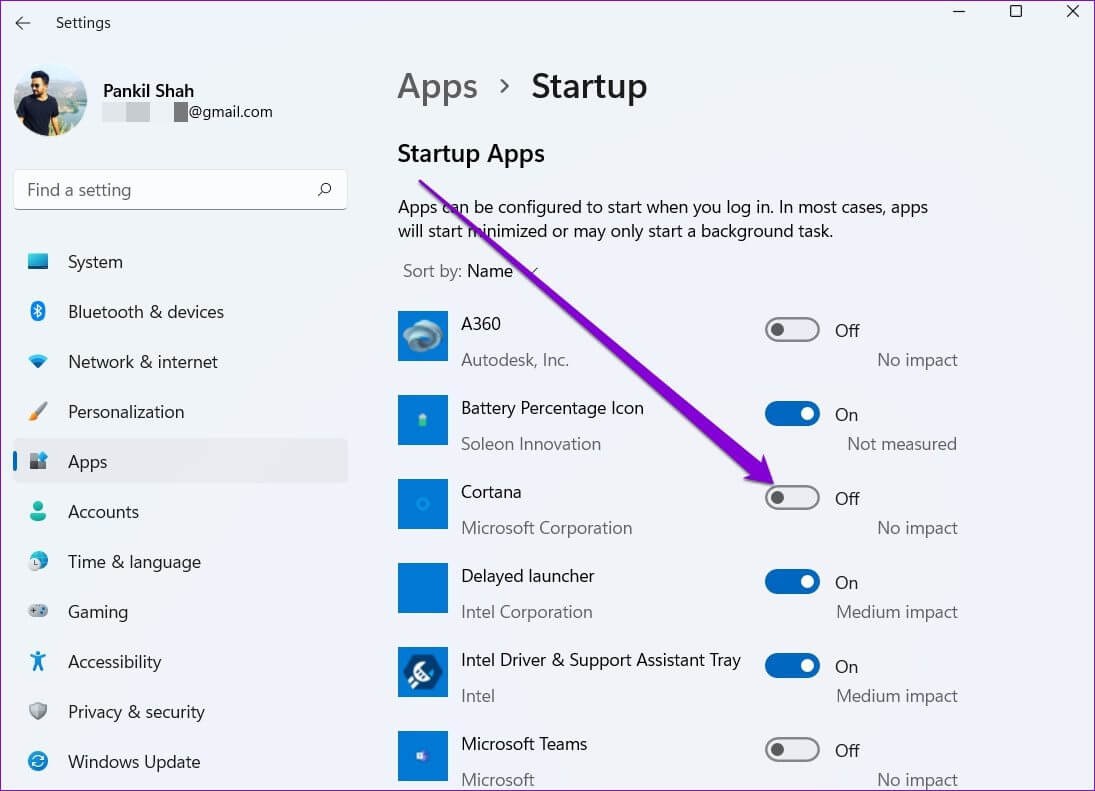Click the back arrow in Settings
Image resolution: width=1095 pixels, height=791 pixels.
pos(23,23)
